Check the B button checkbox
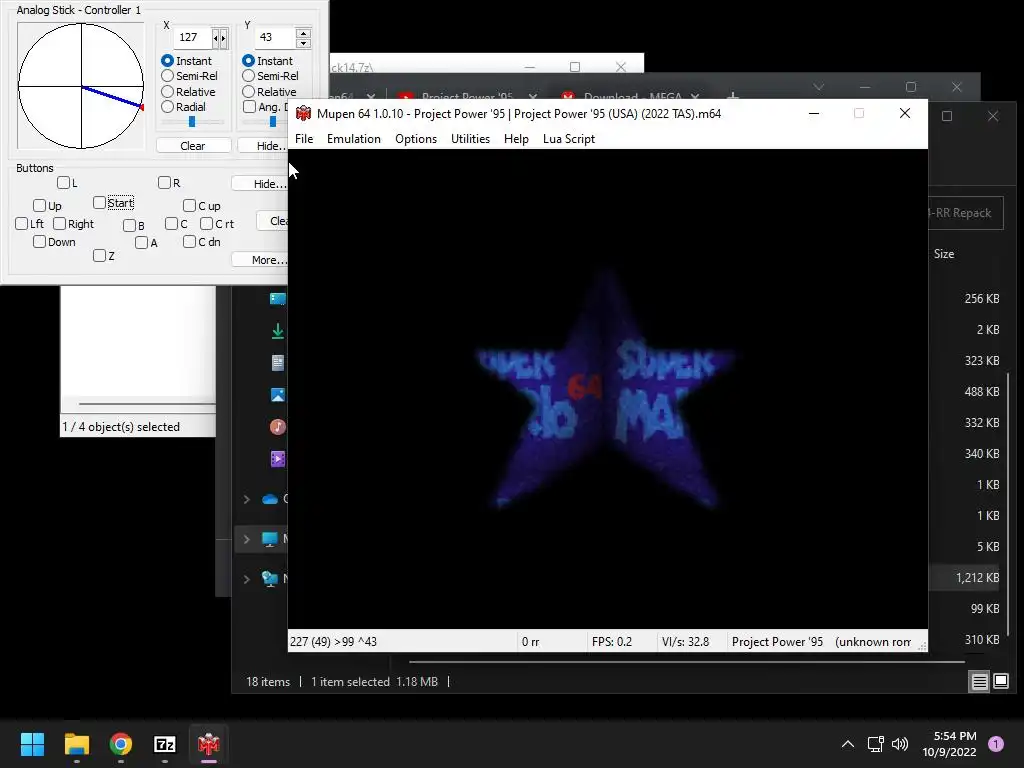The image size is (1024, 768). tap(129, 225)
